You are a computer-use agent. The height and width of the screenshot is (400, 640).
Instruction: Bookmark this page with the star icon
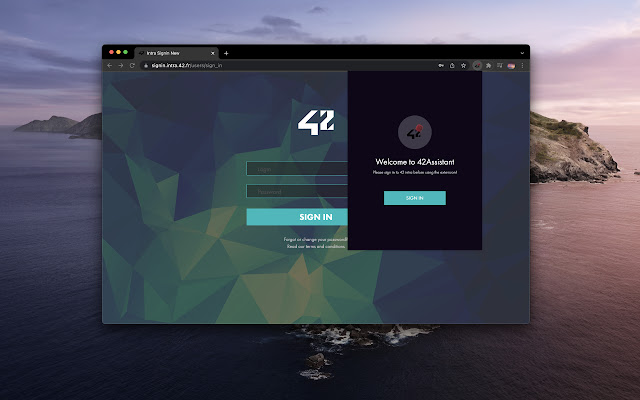(464, 65)
